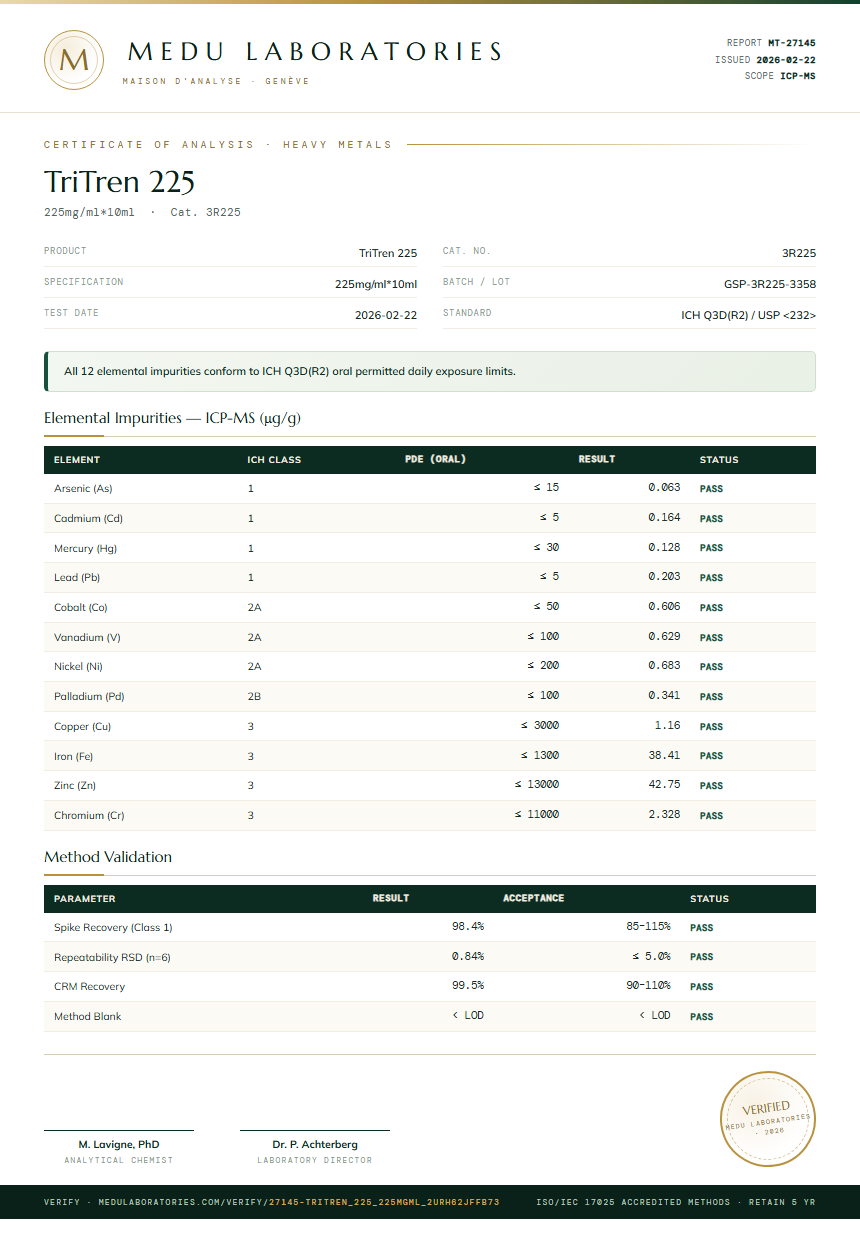Click the Vanadium (V) row label
The height and width of the screenshot is (1249, 860).
point(87,637)
